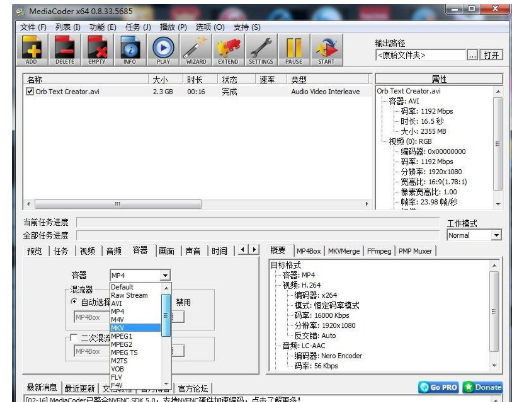This screenshot has height=402, width=527.
Task: Click the container dropdown list scrollbar thumb
Action: pos(166,315)
